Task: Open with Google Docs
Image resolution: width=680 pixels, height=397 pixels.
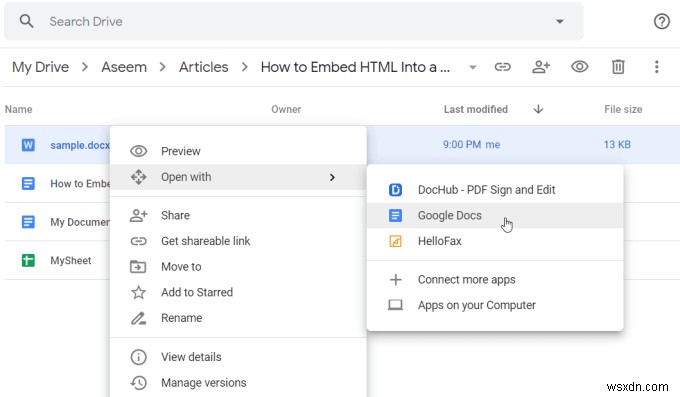Action: (495, 215)
